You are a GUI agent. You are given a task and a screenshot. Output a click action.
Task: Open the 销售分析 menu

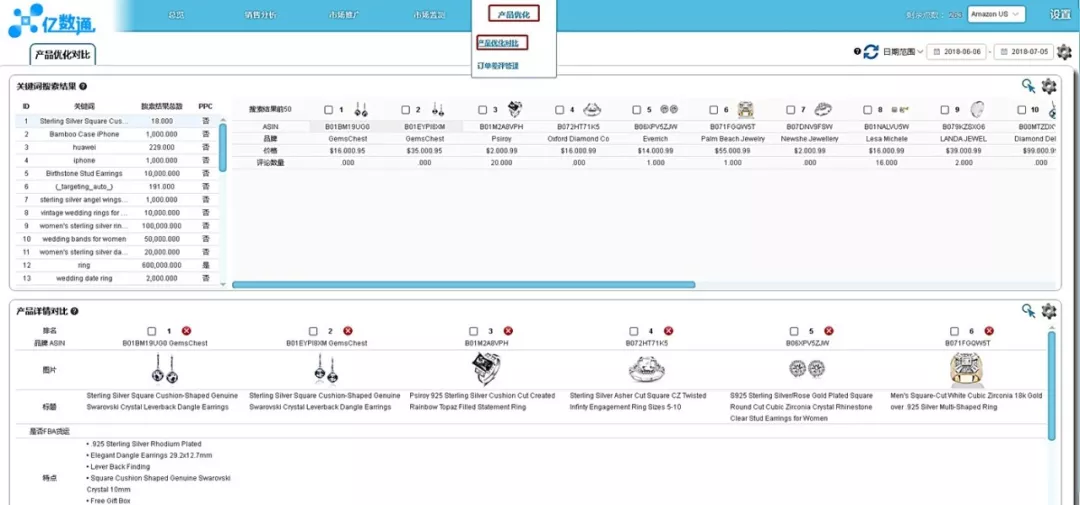(260, 14)
